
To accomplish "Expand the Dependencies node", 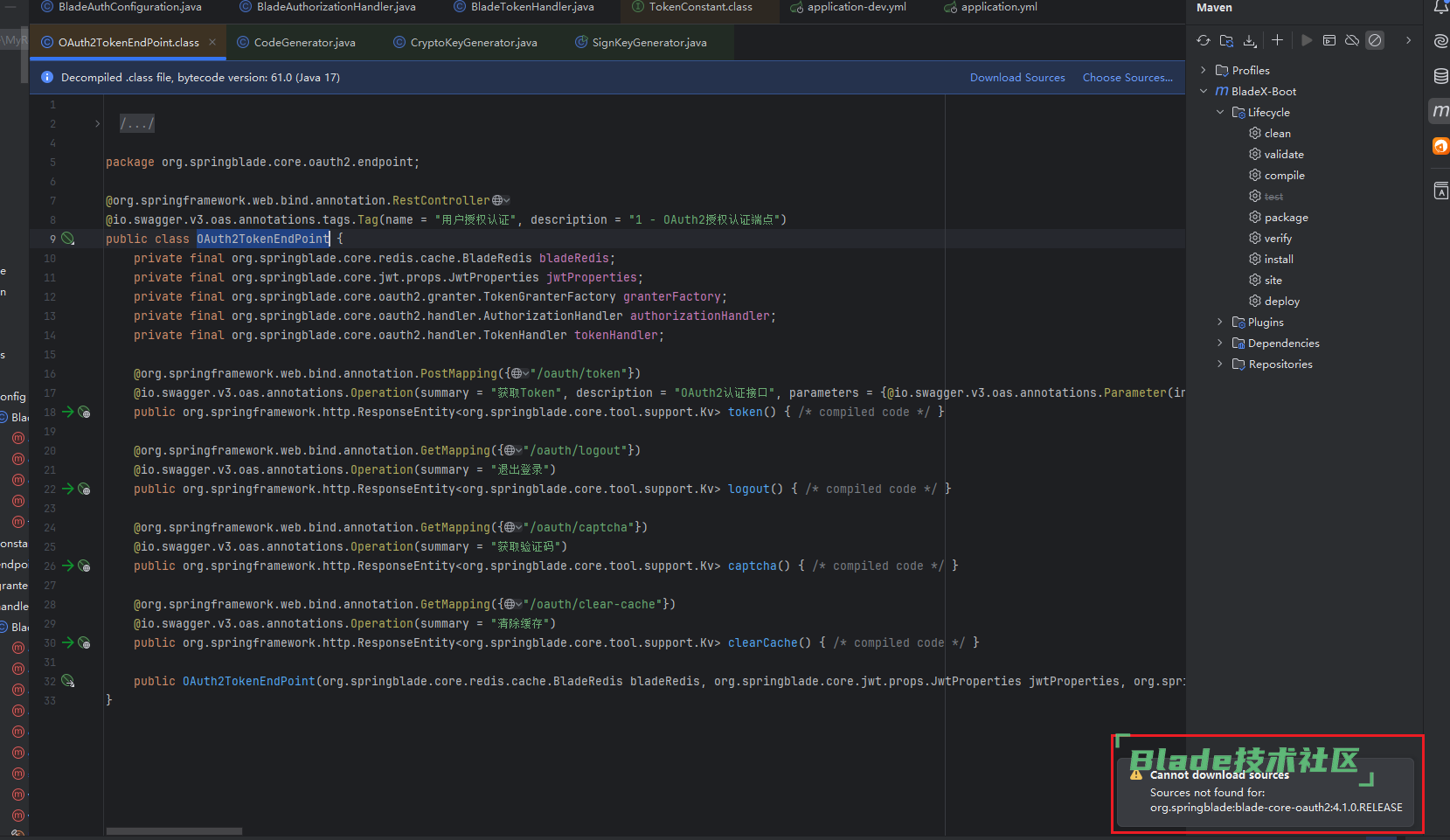I will [1220, 343].
